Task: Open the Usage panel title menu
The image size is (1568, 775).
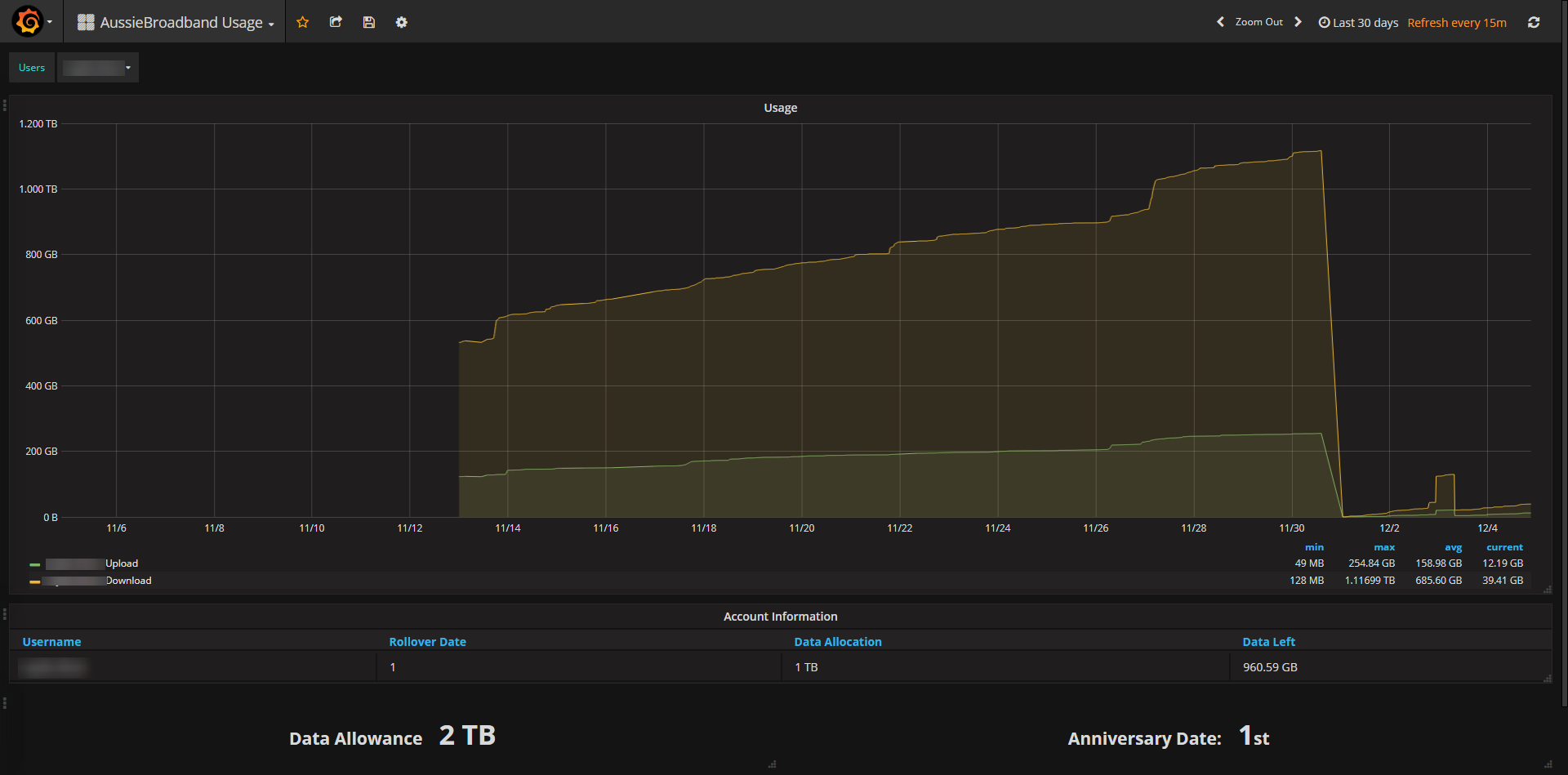Action: click(780, 108)
